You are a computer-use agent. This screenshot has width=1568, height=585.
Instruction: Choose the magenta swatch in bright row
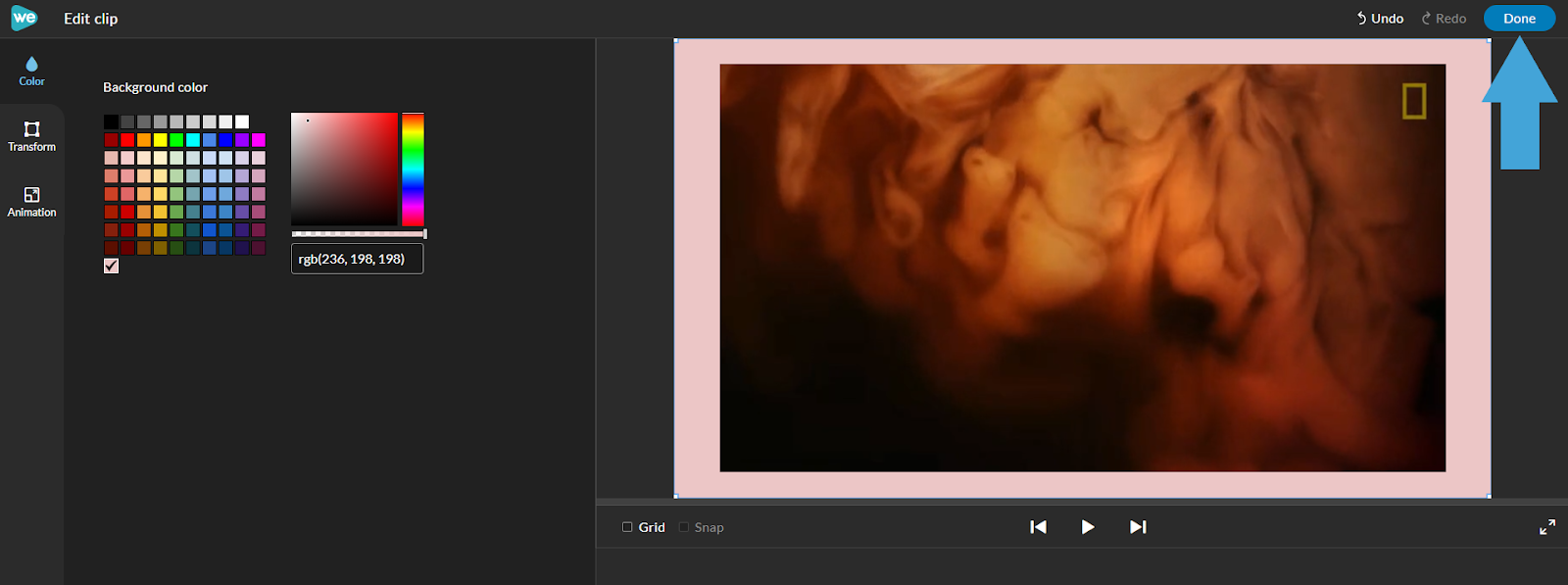point(259,139)
